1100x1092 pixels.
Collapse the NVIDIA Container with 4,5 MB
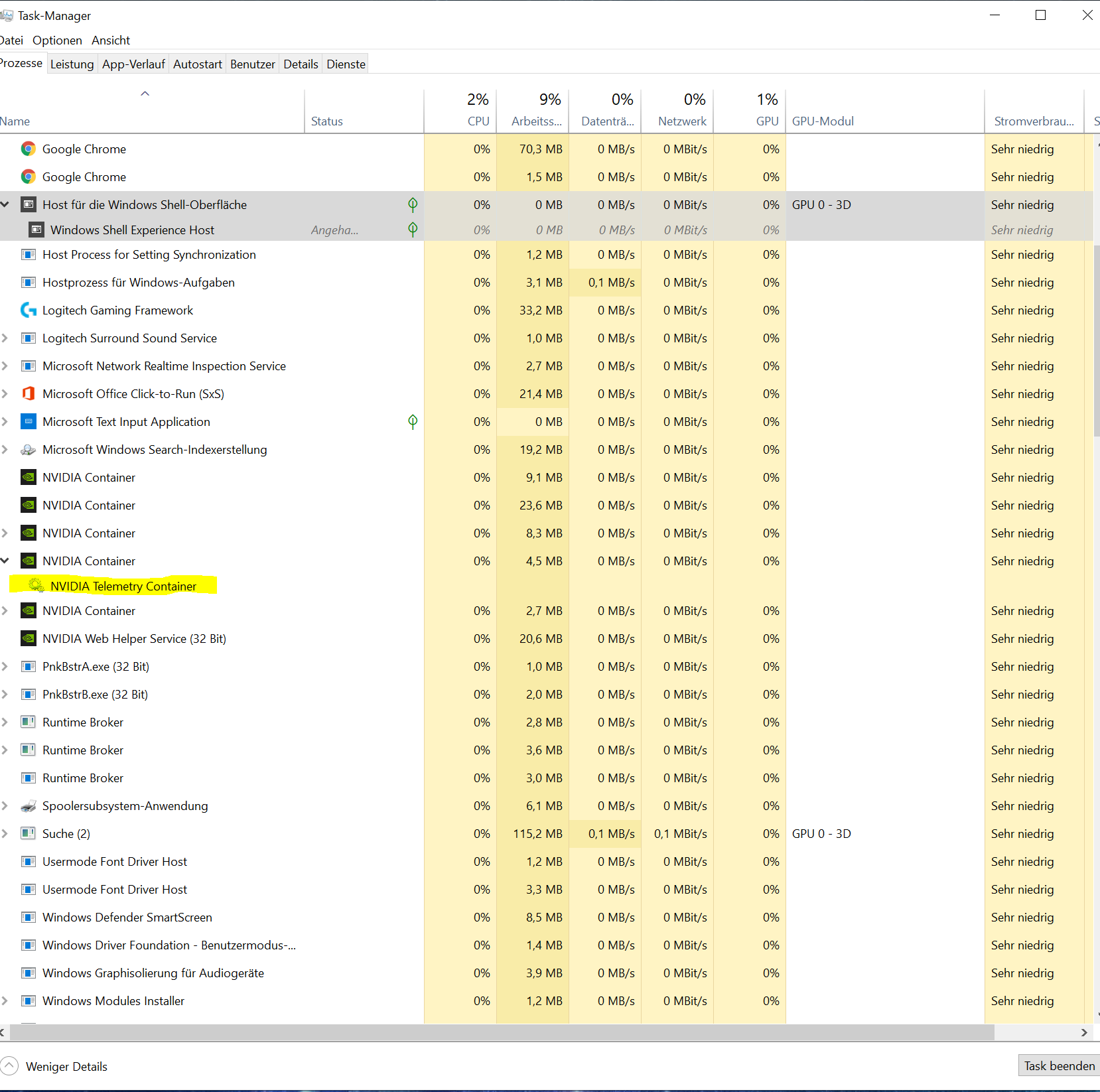coord(5,561)
